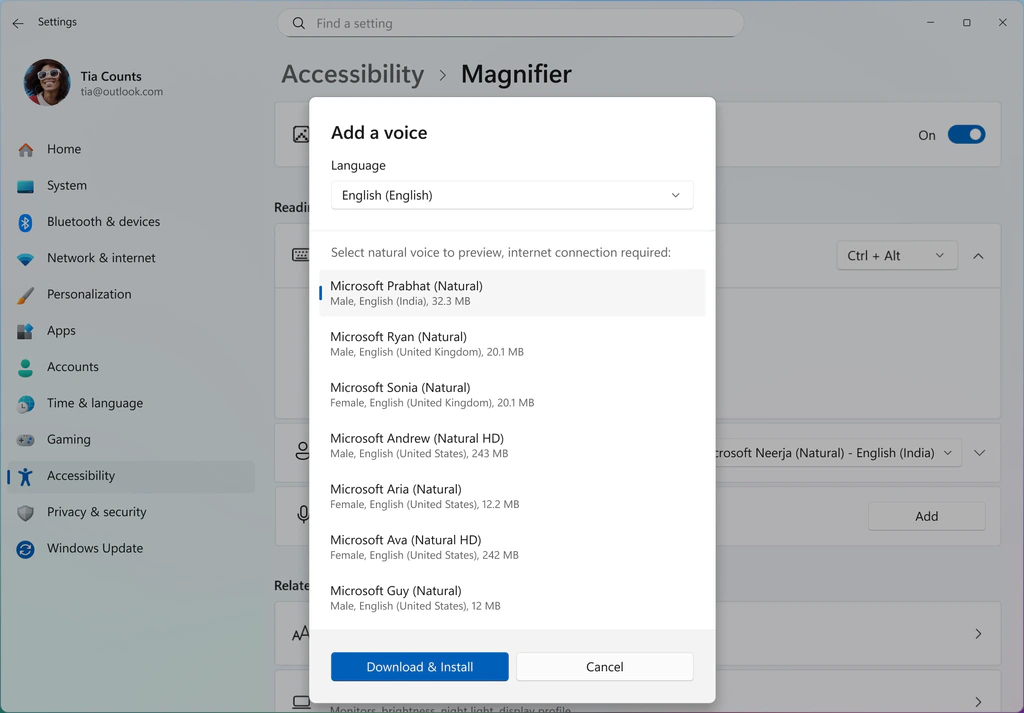Click the back arrow in Settings
1024x713 pixels.
18,23
